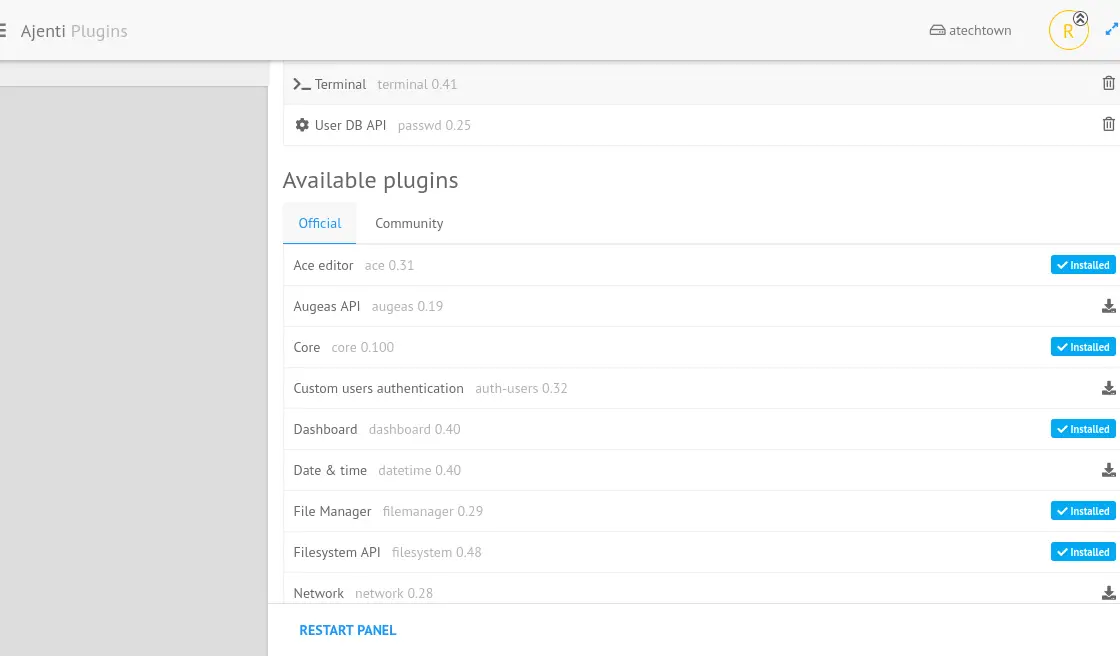
Task: Click the 'filemanager 0.29' version text
Action: pos(433,512)
